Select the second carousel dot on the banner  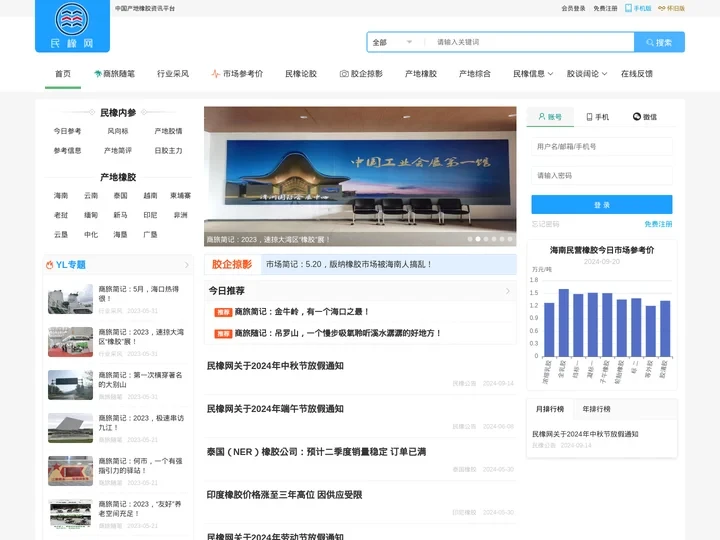pos(478,239)
